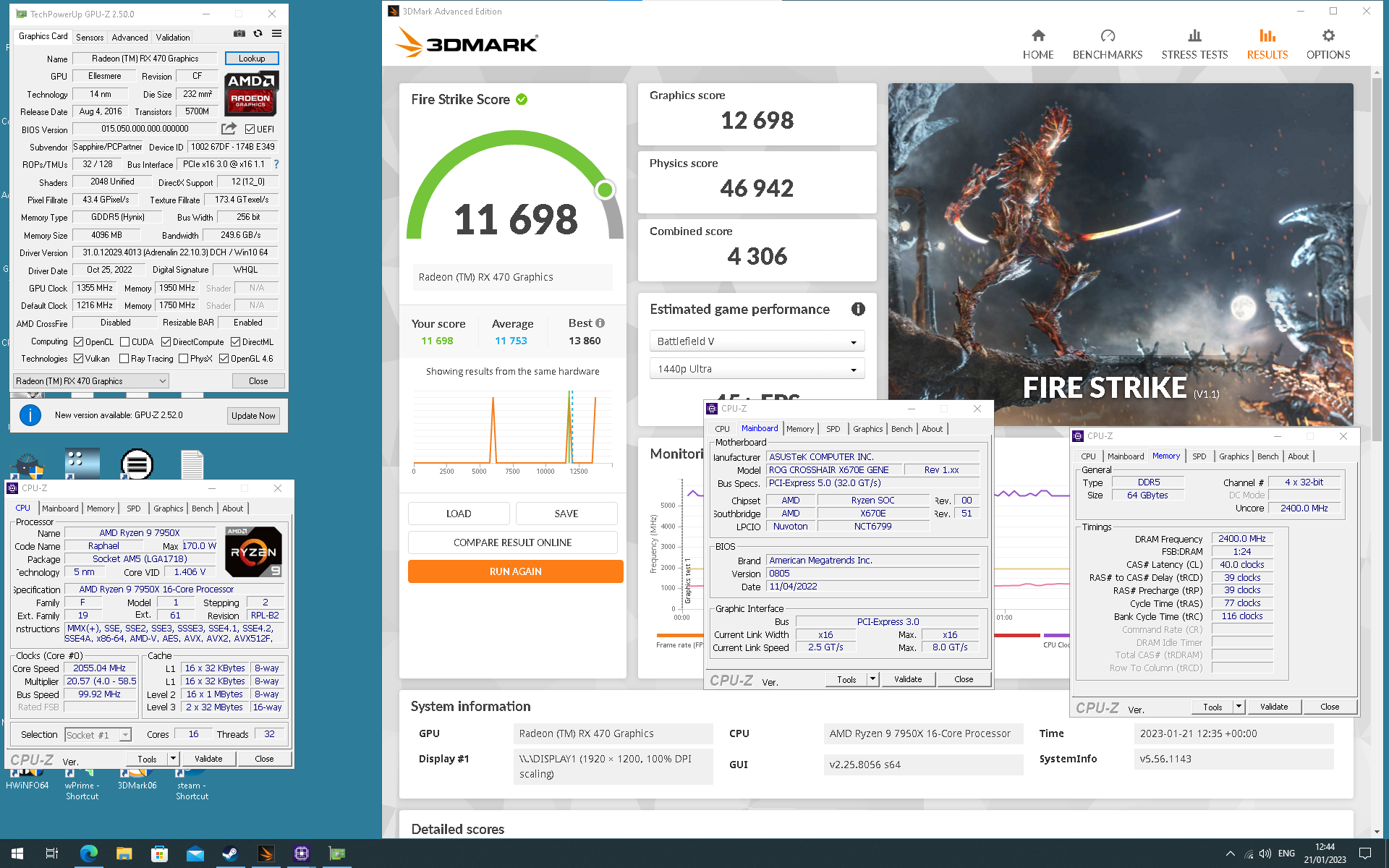This screenshot has width=1389, height=868.
Task: Open Stress Tests section
Action: (1194, 44)
